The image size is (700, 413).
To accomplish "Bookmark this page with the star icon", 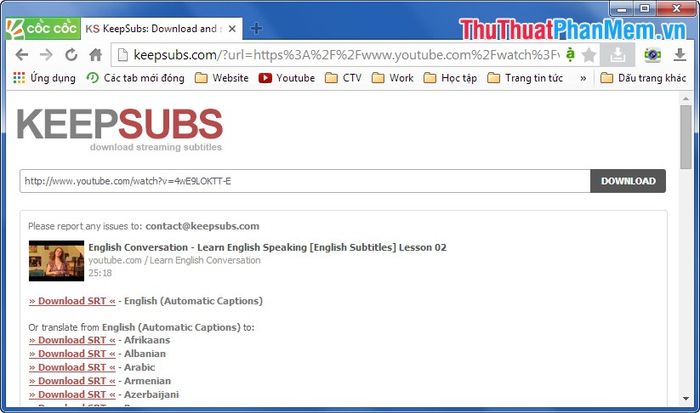I will (x=589, y=55).
